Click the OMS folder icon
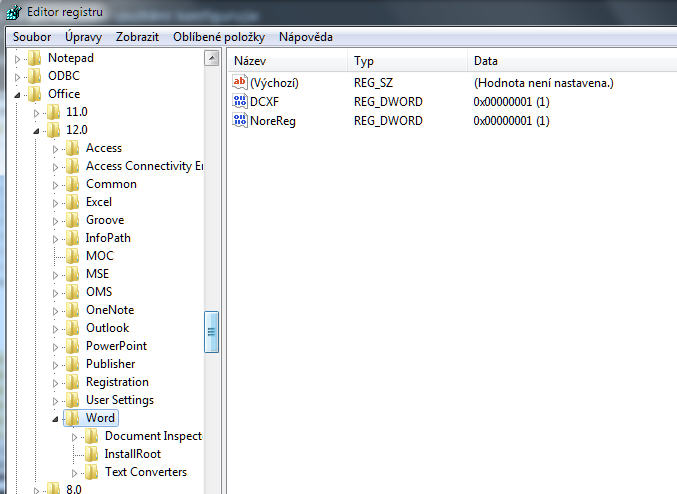This screenshot has width=677, height=494. point(73,292)
